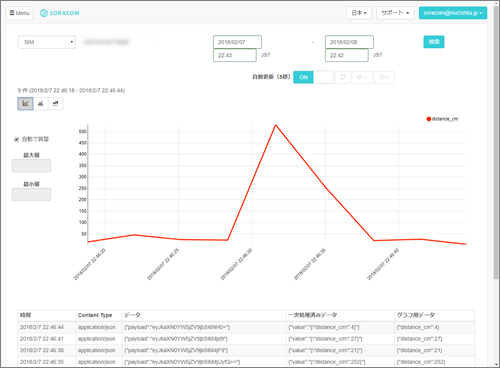Go to next page with 次へ button

tap(384, 77)
